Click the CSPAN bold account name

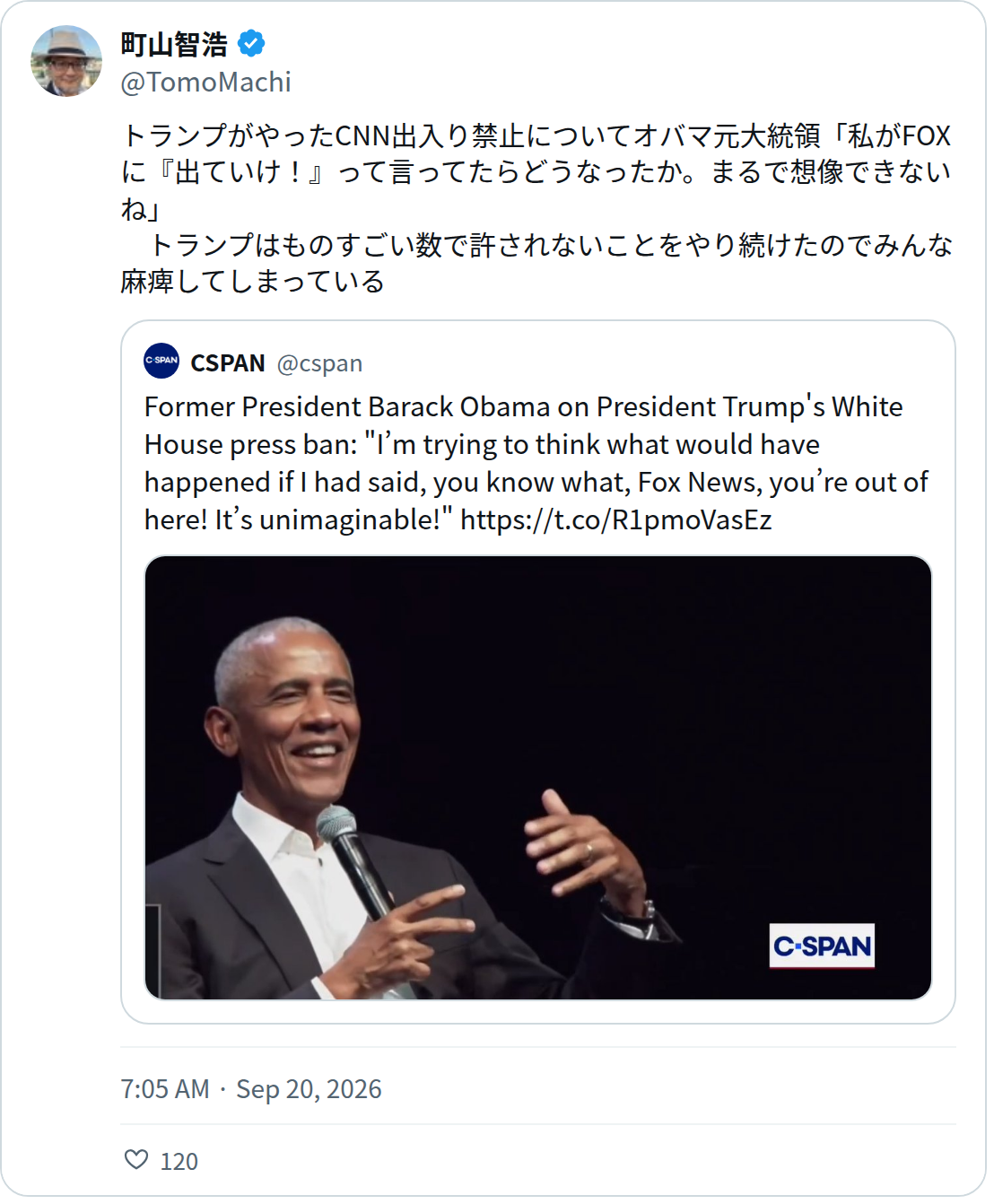click(x=228, y=363)
